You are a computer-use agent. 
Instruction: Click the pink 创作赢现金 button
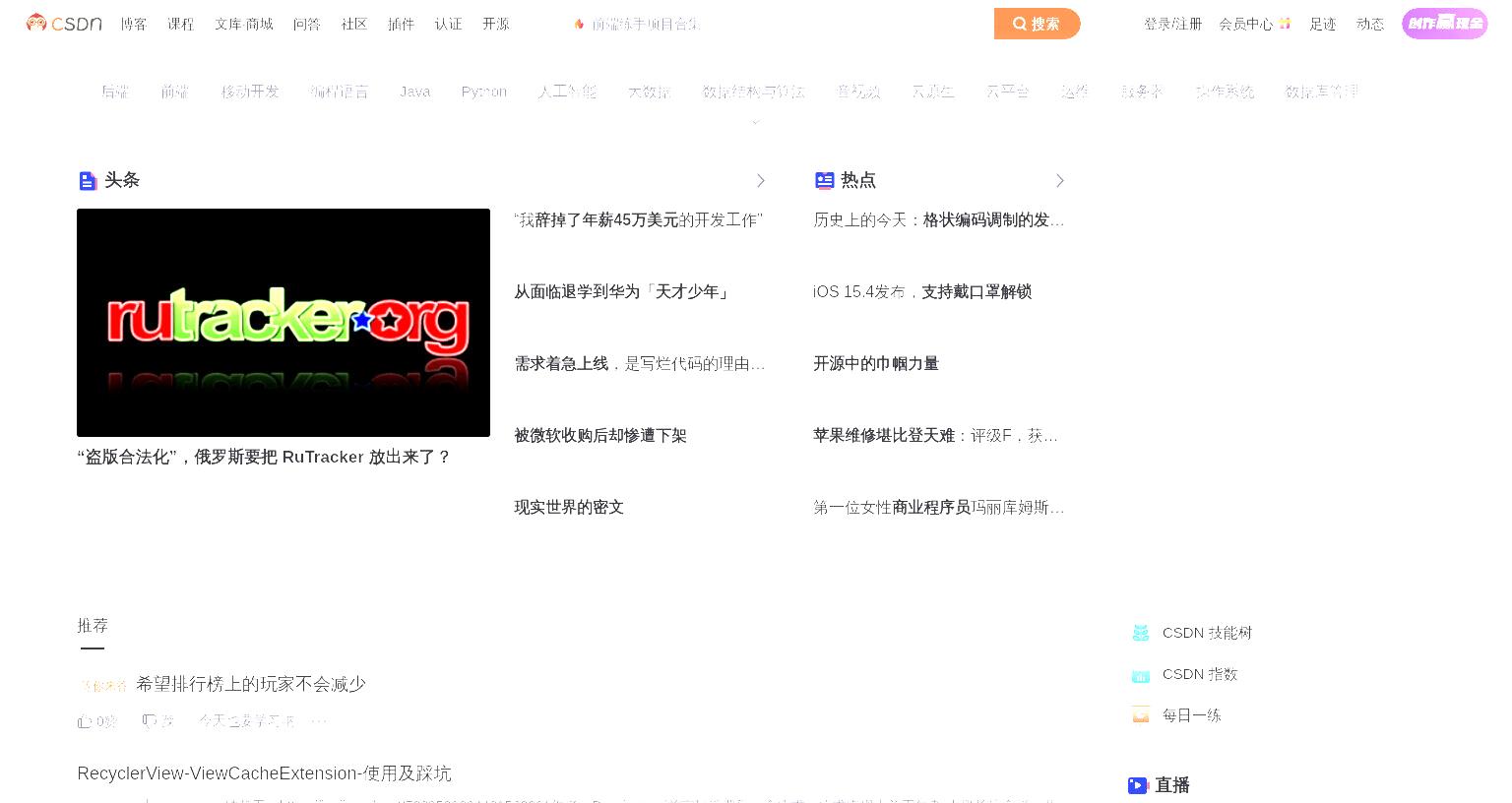(x=1445, y=23)
